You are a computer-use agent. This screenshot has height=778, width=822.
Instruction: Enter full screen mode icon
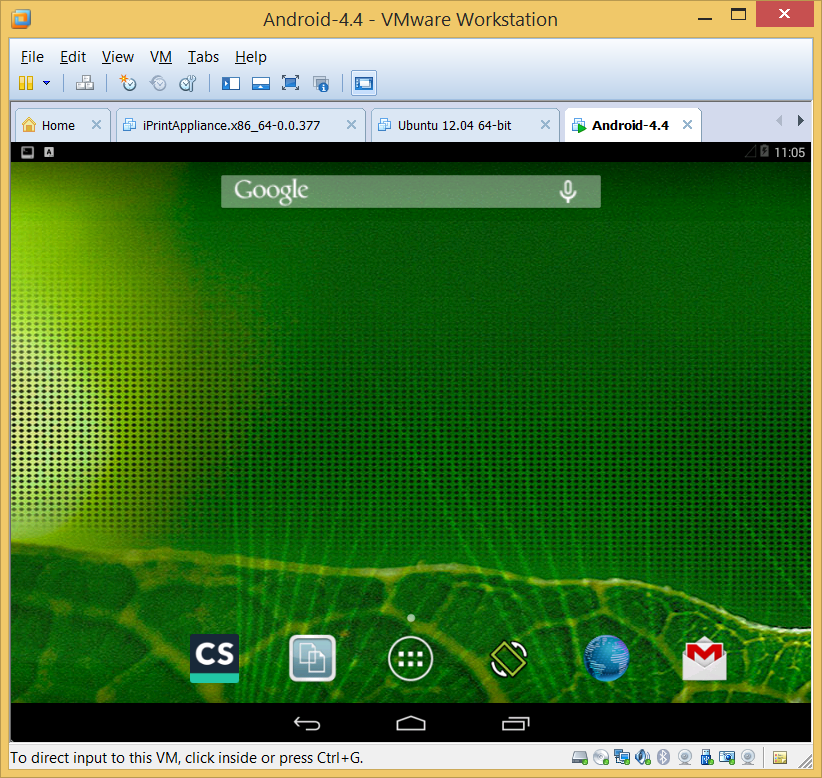click(x=290, y=83)
